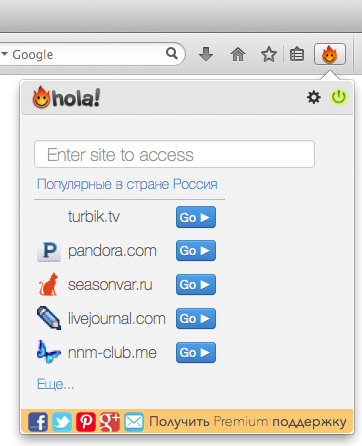Click the downloads arrow toolbar icon
The width and height of the screenshot is (362, 446).
click(x=206, y=54)
